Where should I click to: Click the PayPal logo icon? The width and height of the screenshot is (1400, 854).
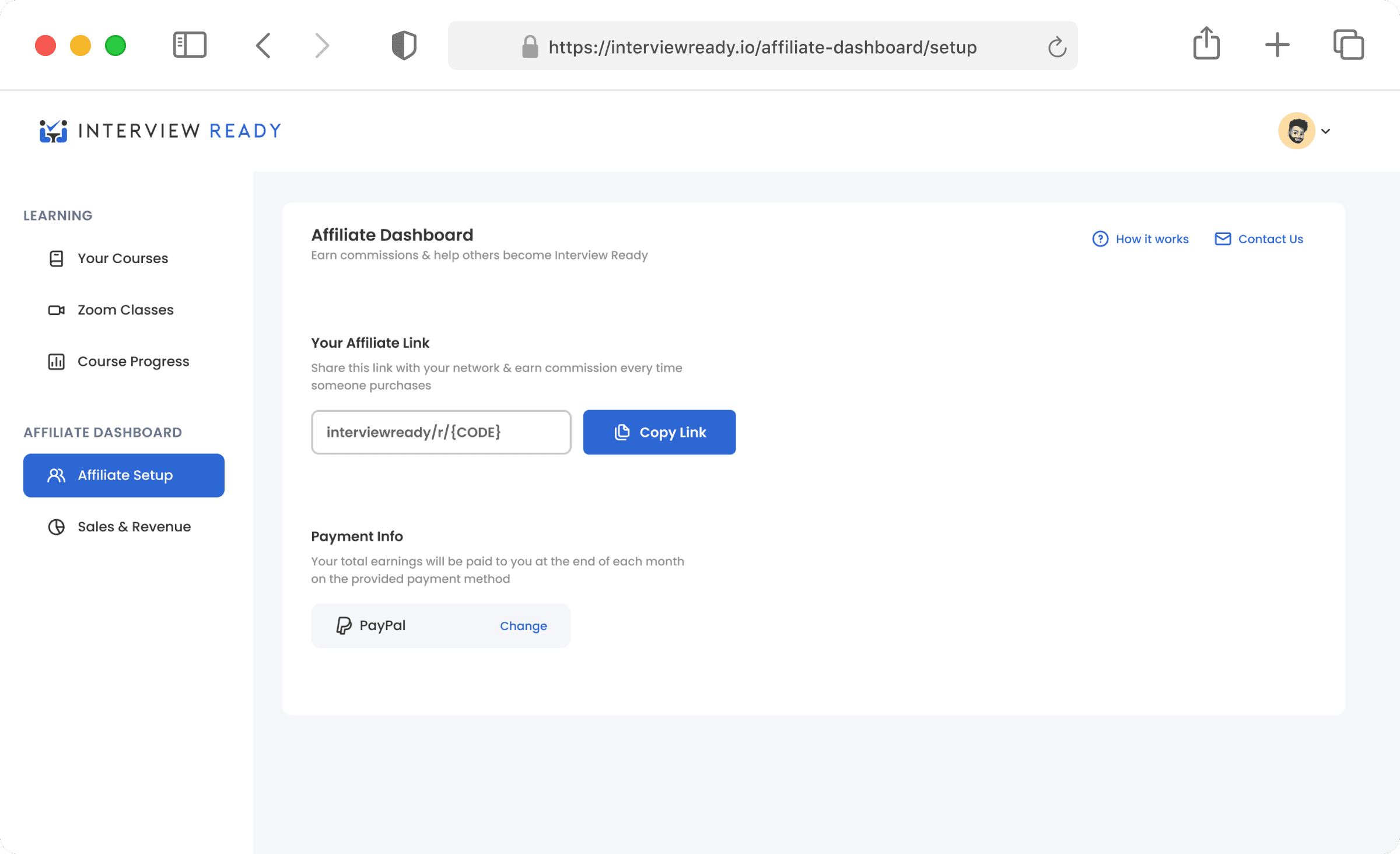tap(344, 625)
